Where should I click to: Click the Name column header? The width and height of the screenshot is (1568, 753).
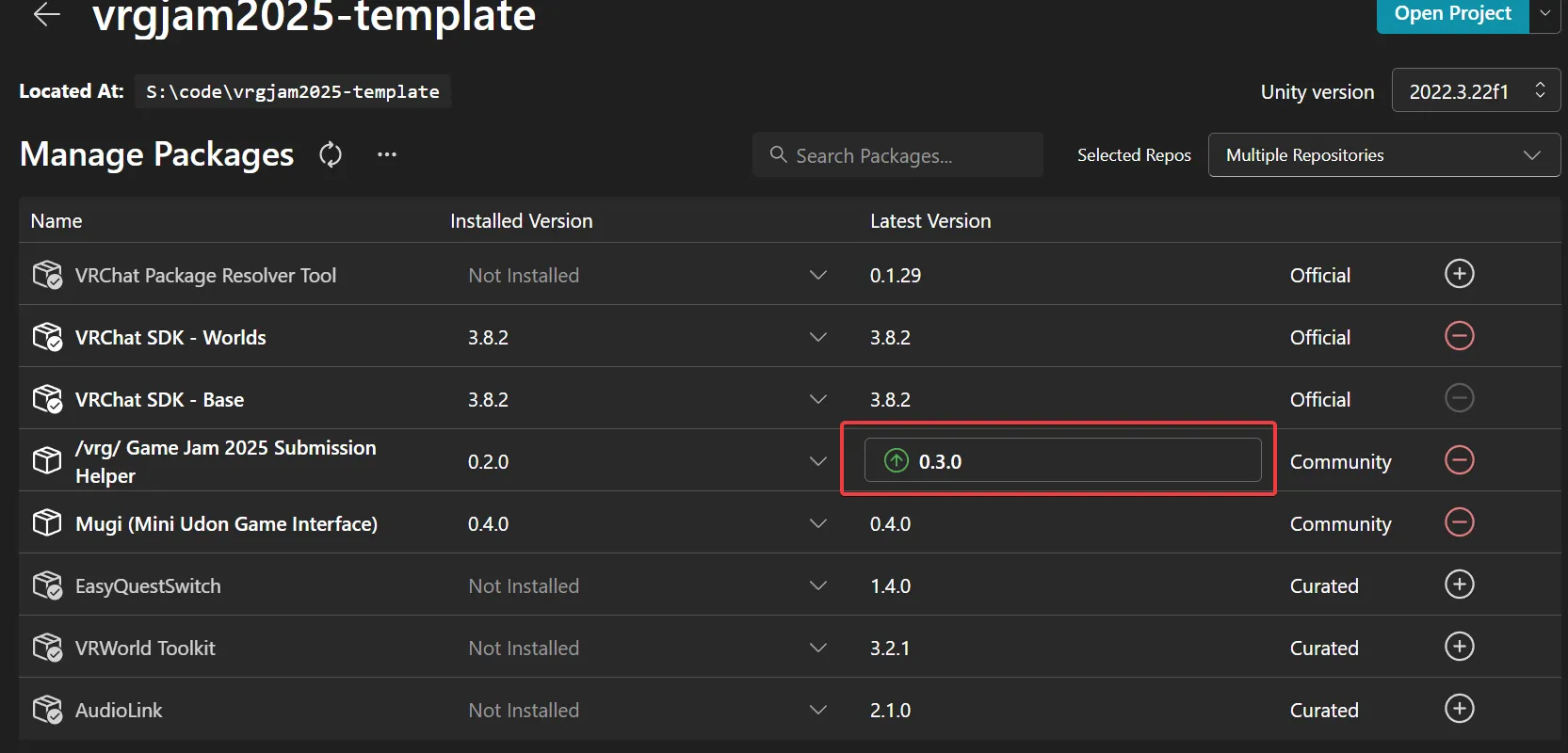coord(57,221)
